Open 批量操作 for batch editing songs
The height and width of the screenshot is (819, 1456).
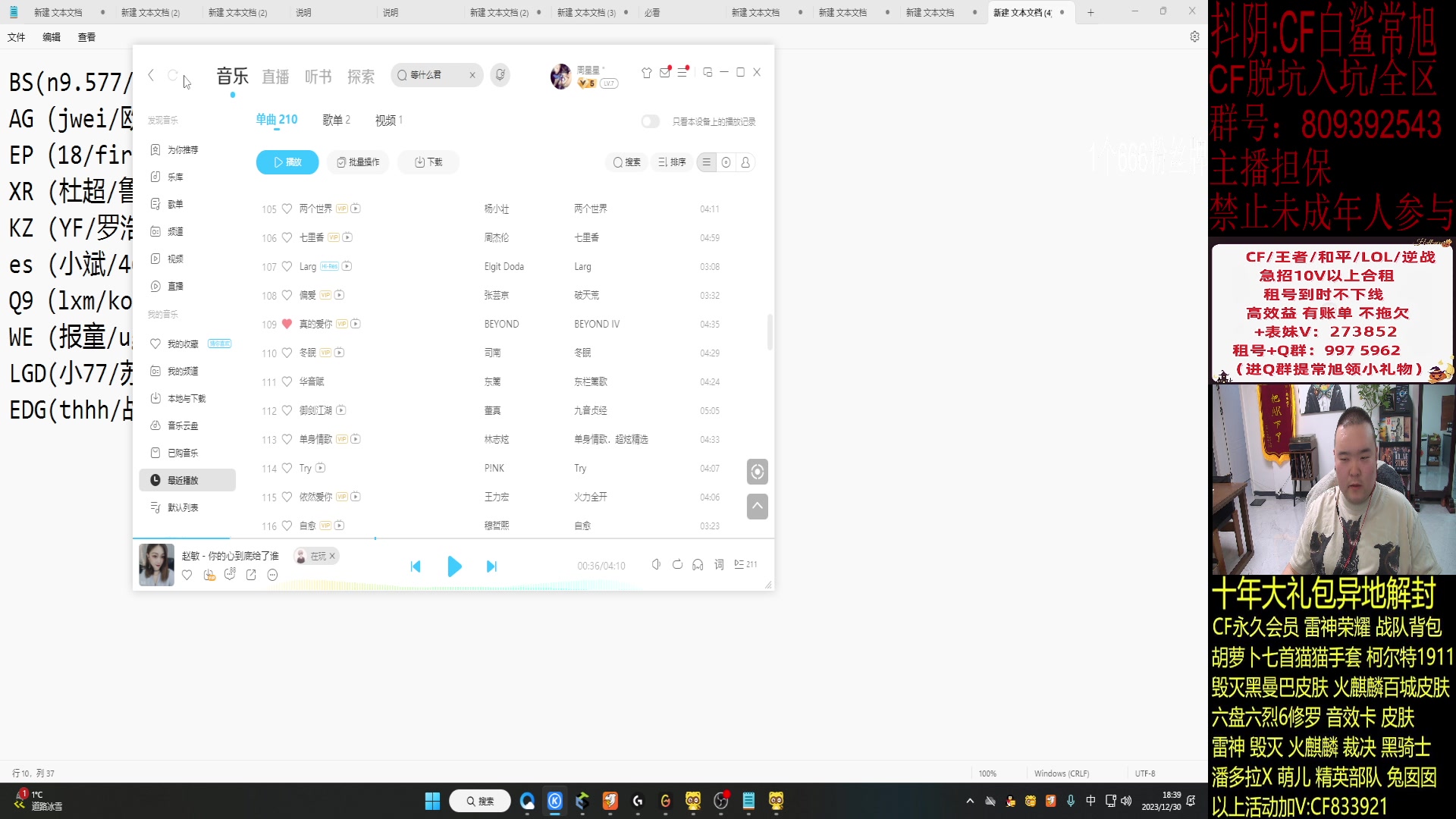(x=358, y=162)
